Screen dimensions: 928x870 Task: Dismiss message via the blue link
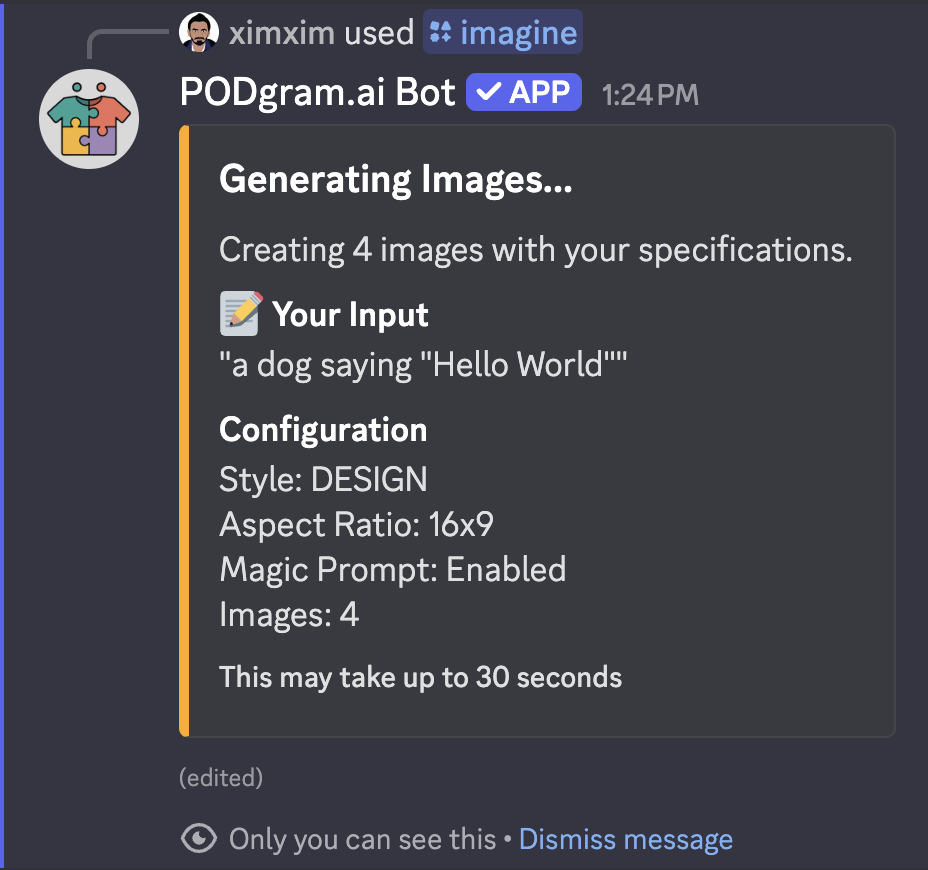point(625,839)
